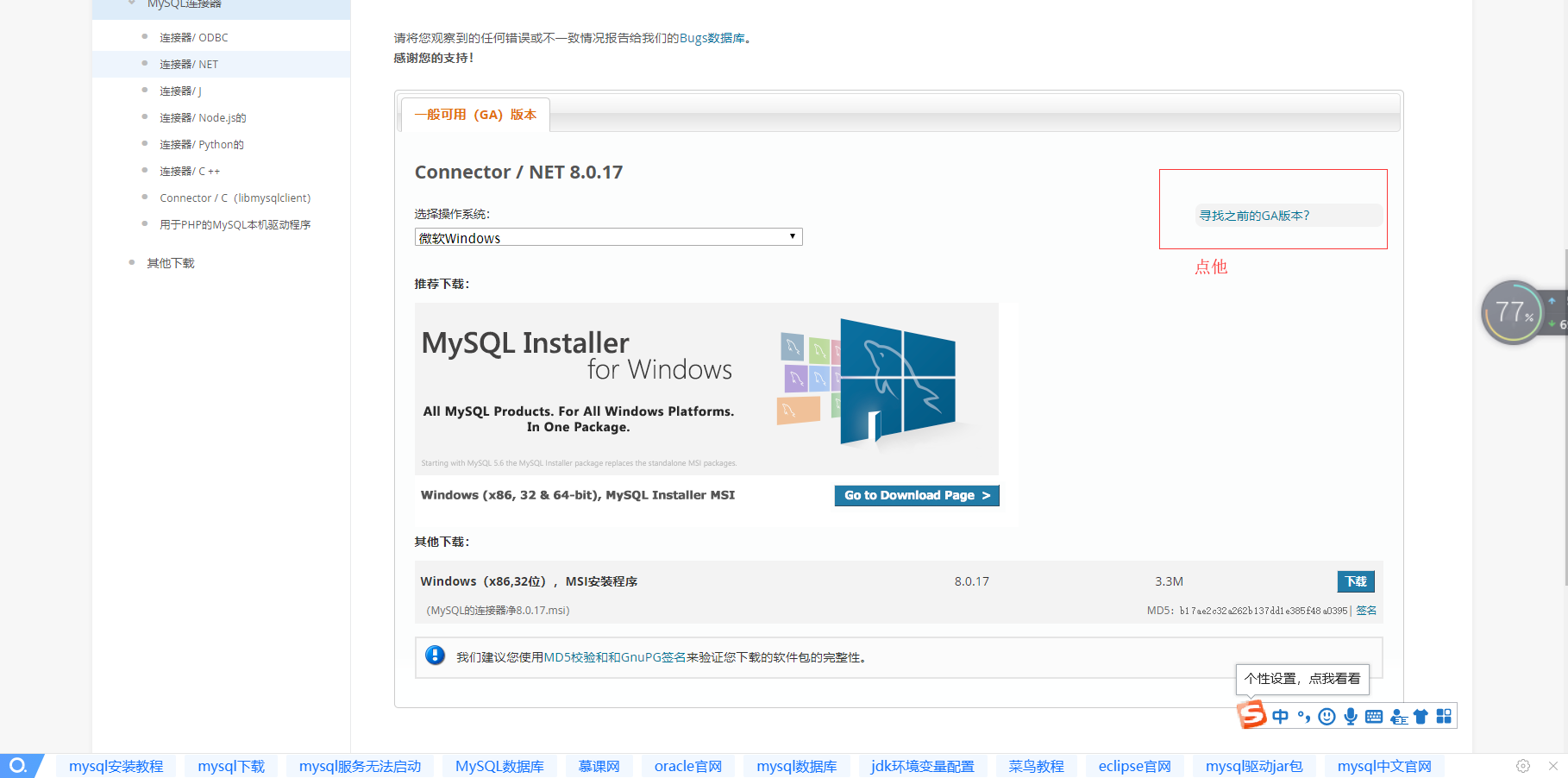The width and height of the screenshot is (1568, 778).
Task: Open search bar settings gear
Action: coord(1523,766)
